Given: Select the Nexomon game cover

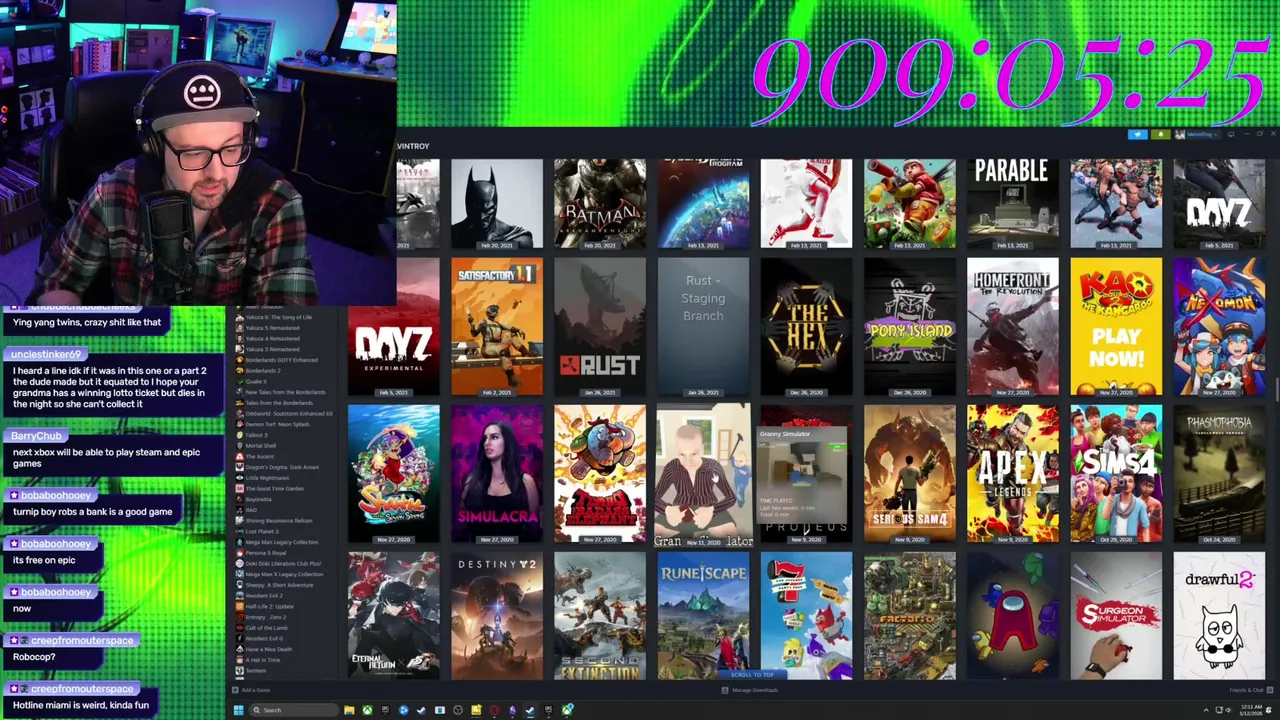Looking at the screenshot, I should pos(1219,326).
